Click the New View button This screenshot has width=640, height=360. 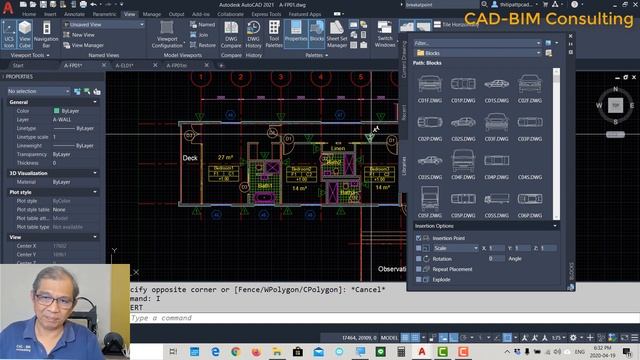tap(79, 35)
